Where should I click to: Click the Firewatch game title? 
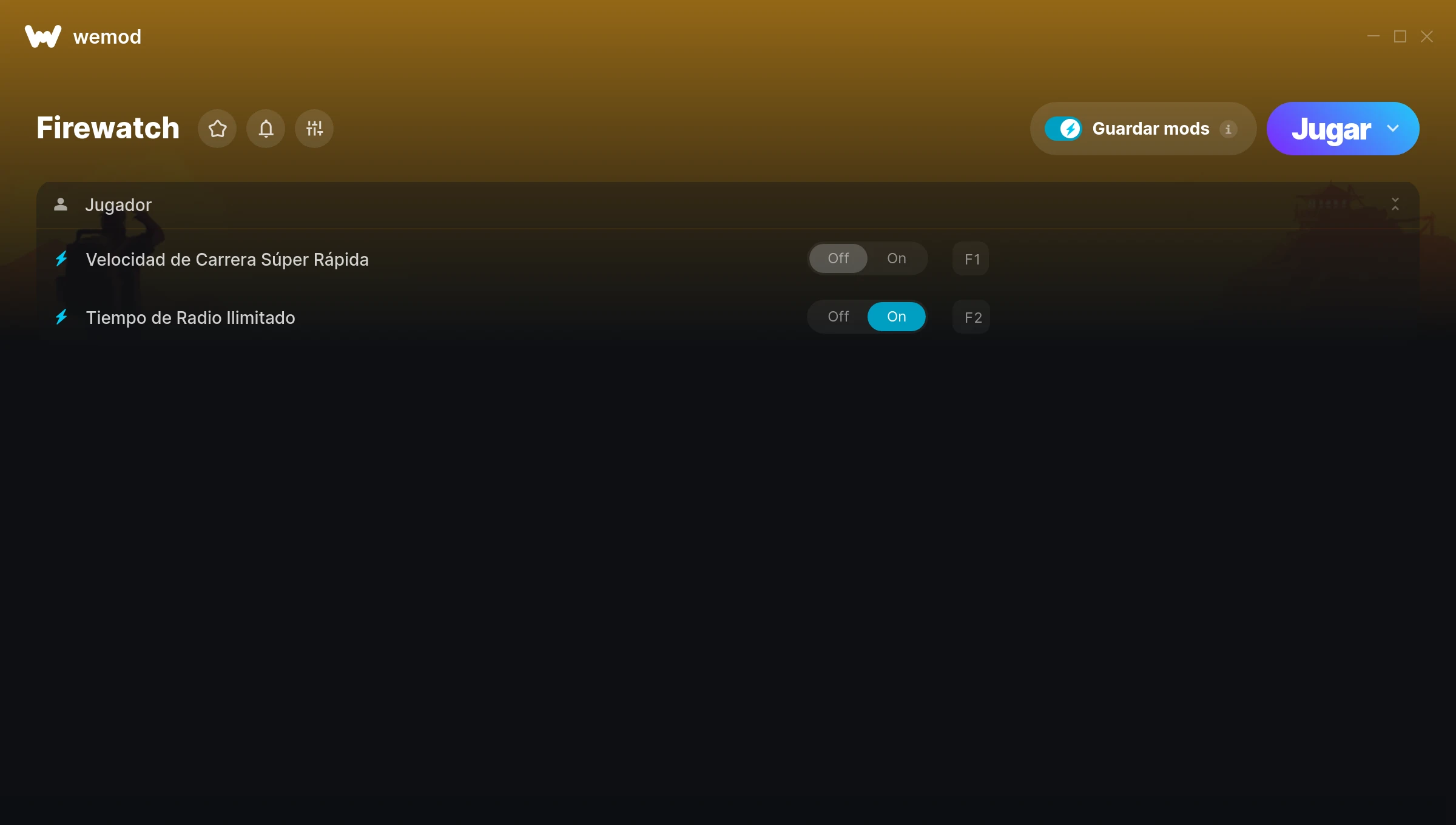point(108,128)
